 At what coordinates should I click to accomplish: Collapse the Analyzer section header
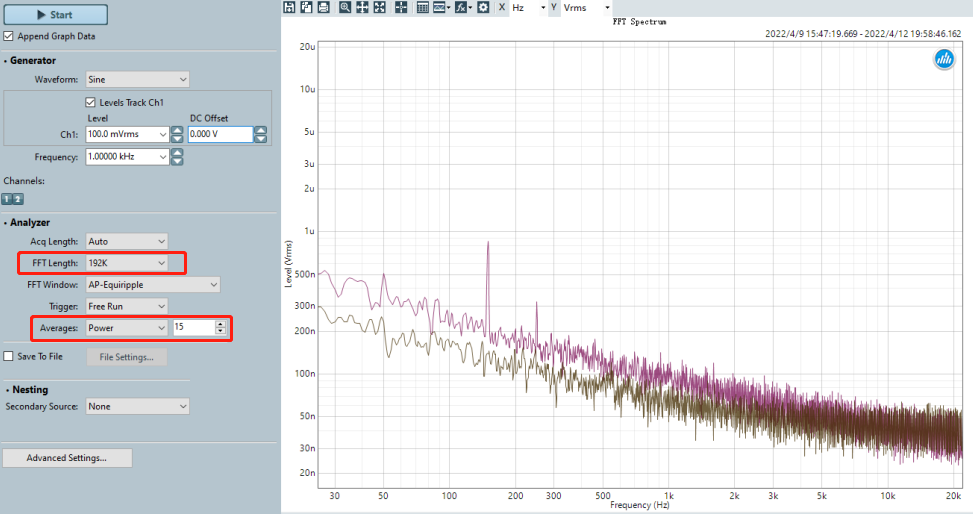[x=27, y=223]
